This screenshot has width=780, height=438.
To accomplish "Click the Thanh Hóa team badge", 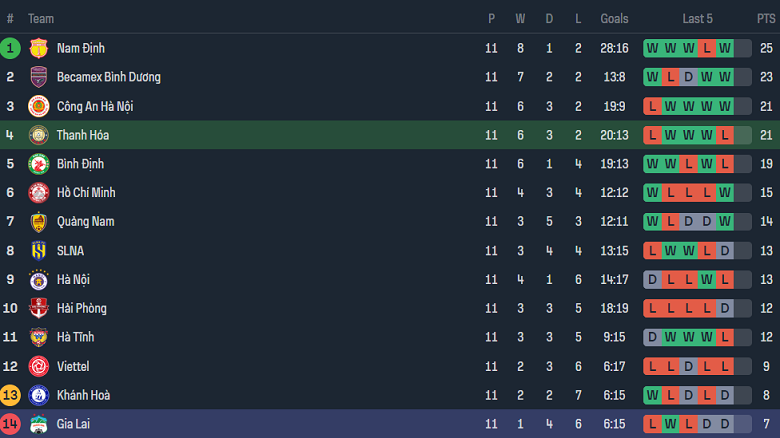I will (x=39, y=135).
